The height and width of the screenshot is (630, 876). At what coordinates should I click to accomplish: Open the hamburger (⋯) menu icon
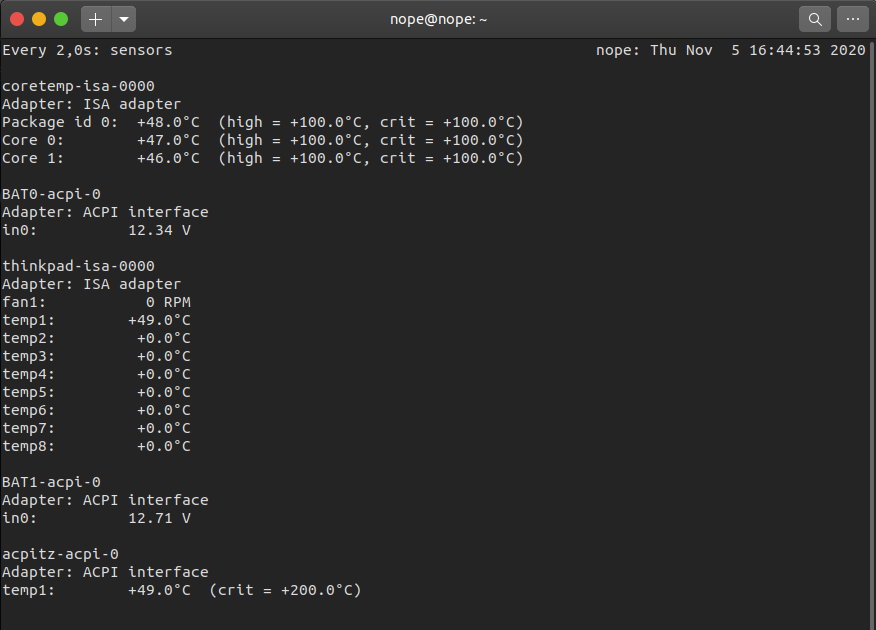(x=853, y=18)
